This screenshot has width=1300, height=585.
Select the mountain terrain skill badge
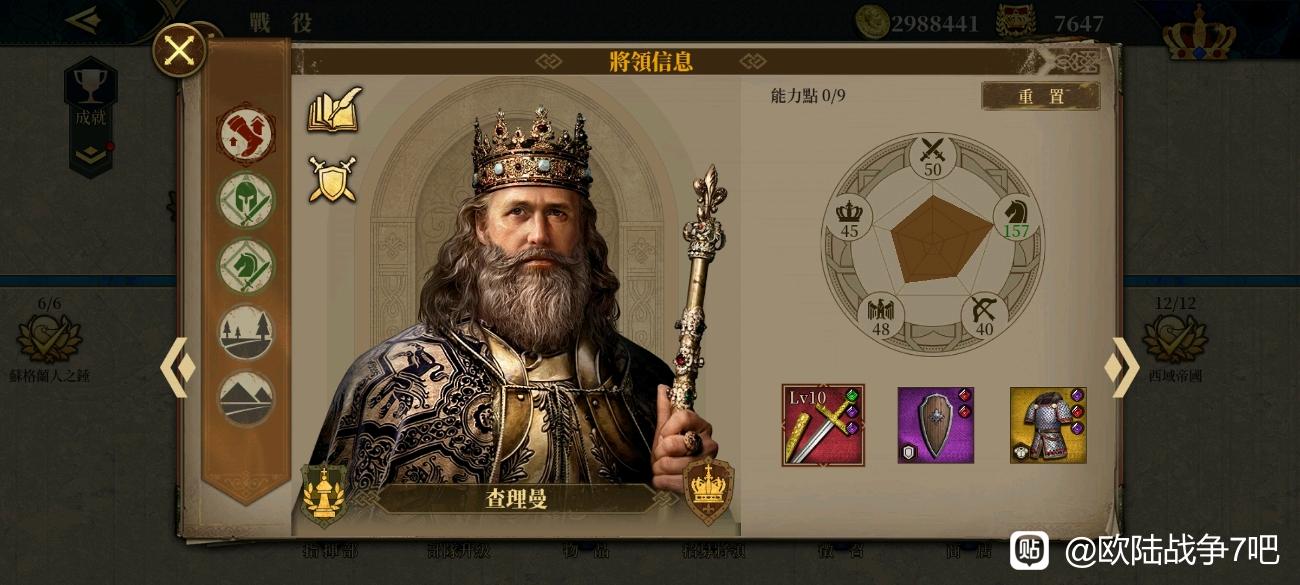[246, 398]
